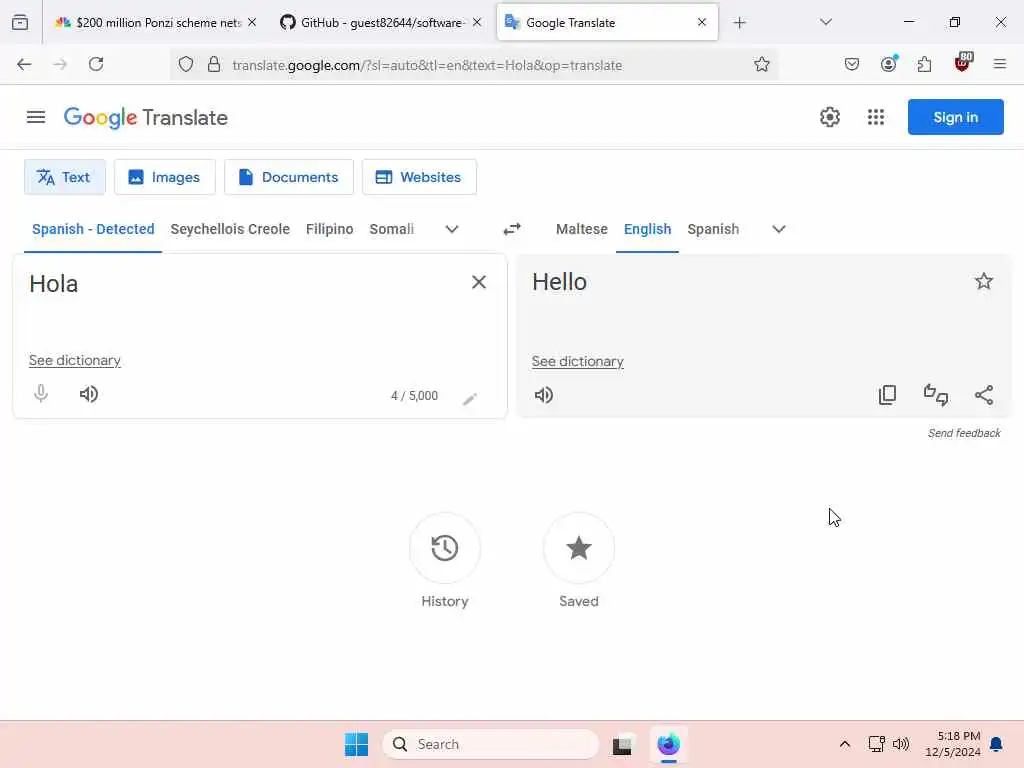Image resolution: width=1024 pixels, height=768 pixels.
Task: Open the Google Translate main menu hamburger
Action: [x=36, y=118]
